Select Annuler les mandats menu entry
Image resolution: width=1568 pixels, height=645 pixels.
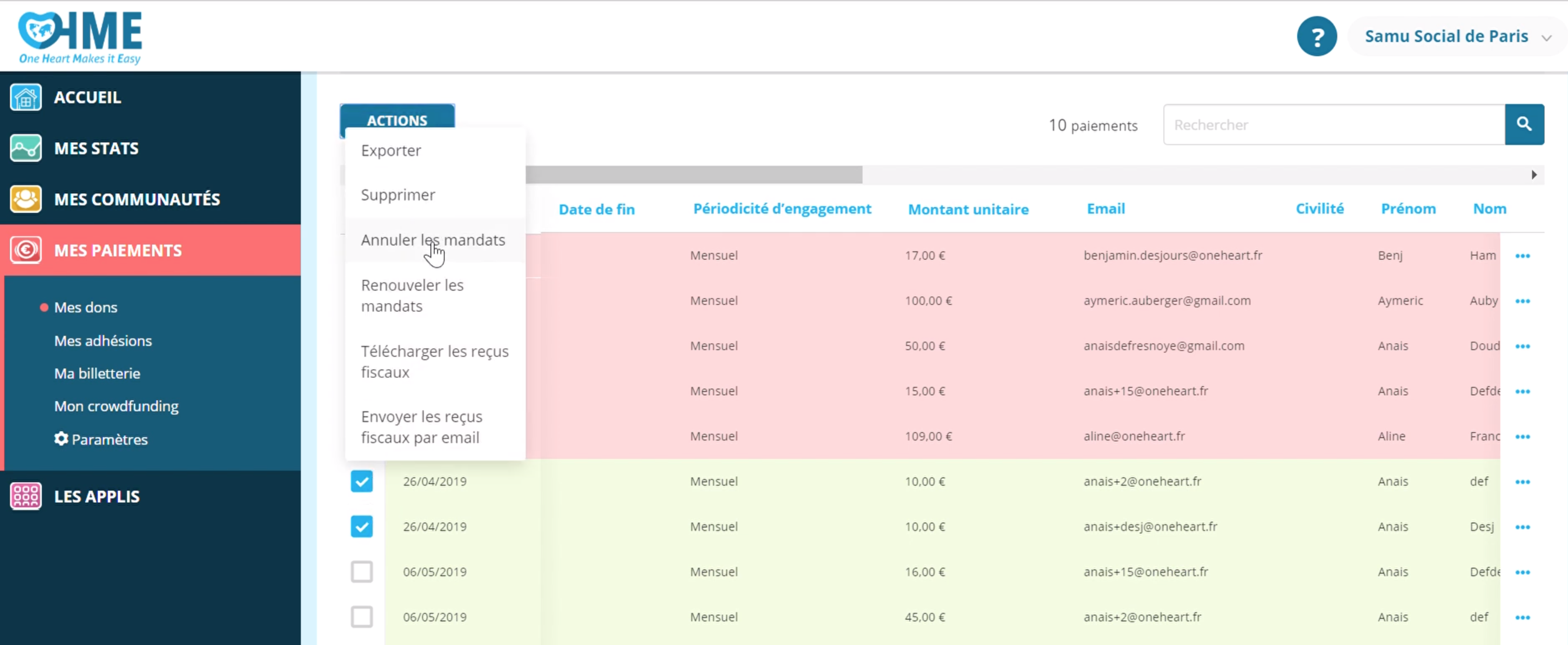point(433,240)
